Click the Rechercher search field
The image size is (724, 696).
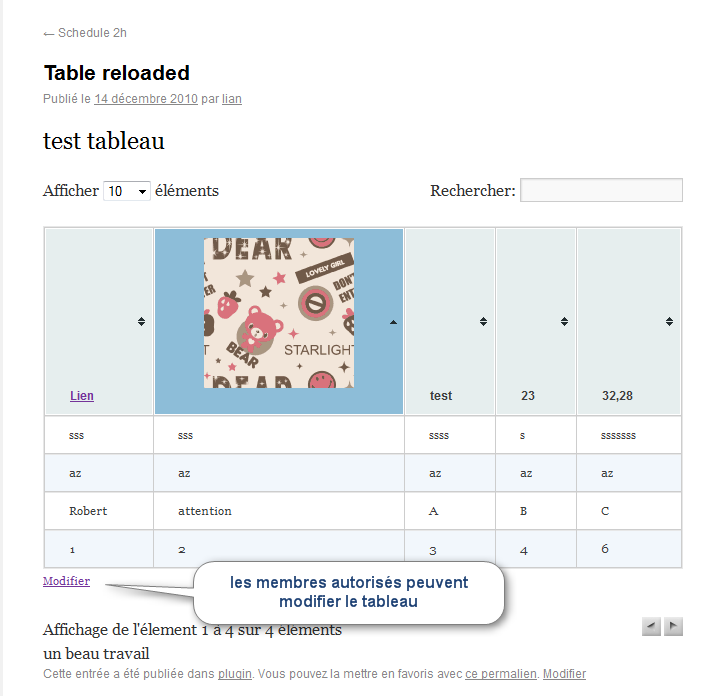click(x=601, y=190)
